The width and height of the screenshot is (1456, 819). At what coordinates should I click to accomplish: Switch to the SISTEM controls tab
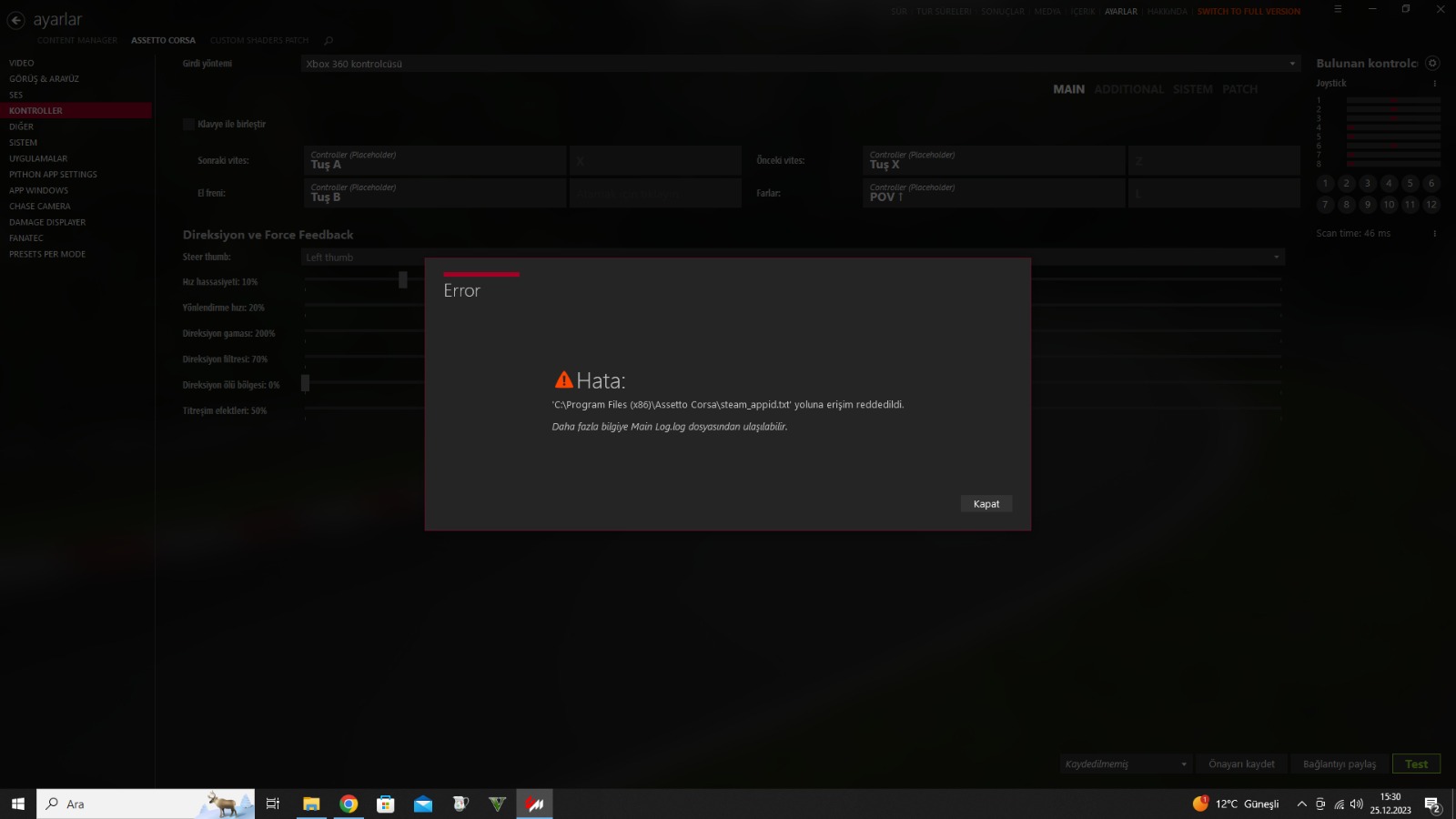[x=1192, y=89]
